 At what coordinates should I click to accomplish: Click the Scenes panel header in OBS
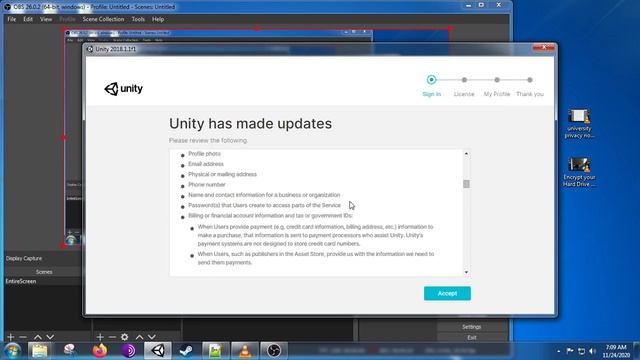click(44, 272)
